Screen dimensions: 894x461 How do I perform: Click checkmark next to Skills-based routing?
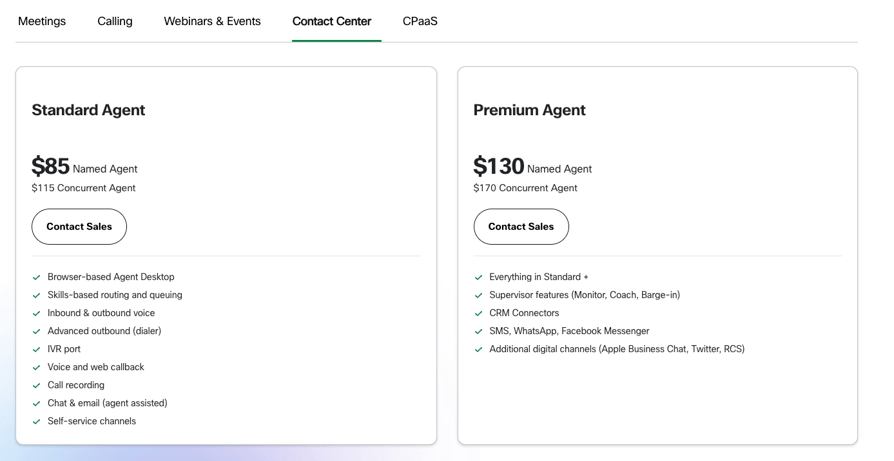tap(36, 295)
